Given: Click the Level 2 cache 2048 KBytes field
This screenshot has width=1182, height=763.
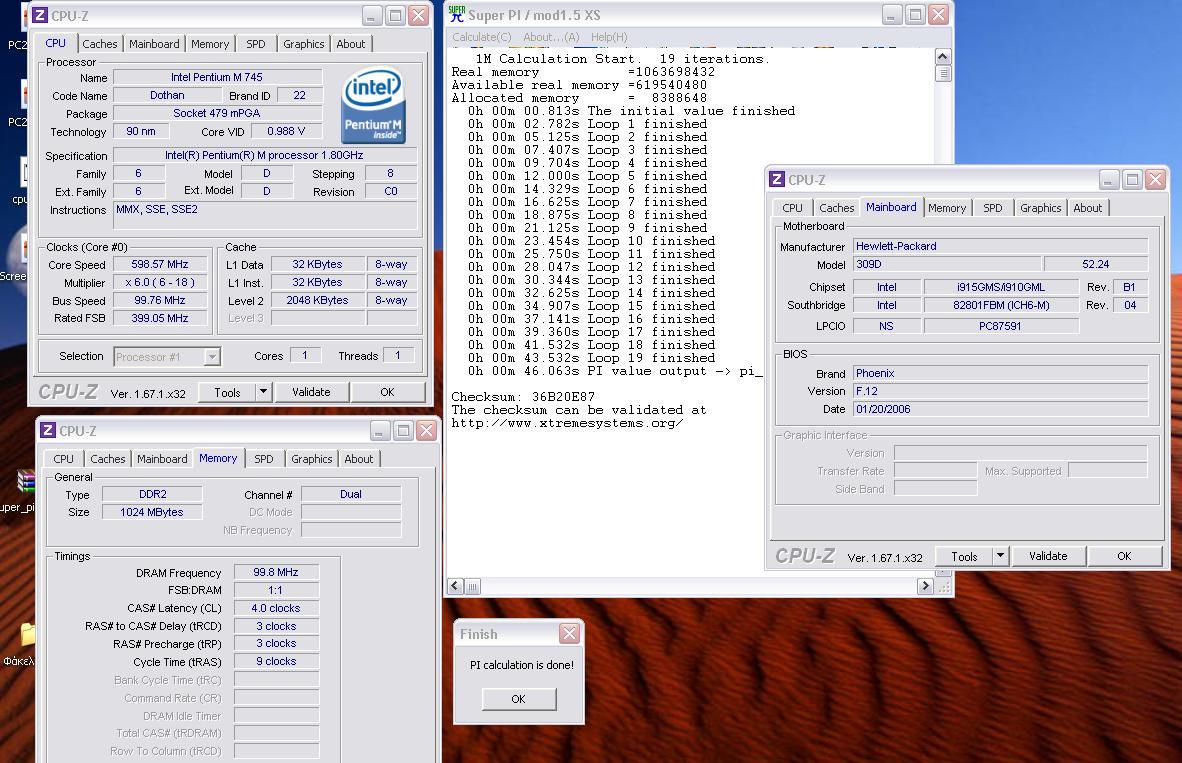Looking at the screenshot, I should (317, 300).
